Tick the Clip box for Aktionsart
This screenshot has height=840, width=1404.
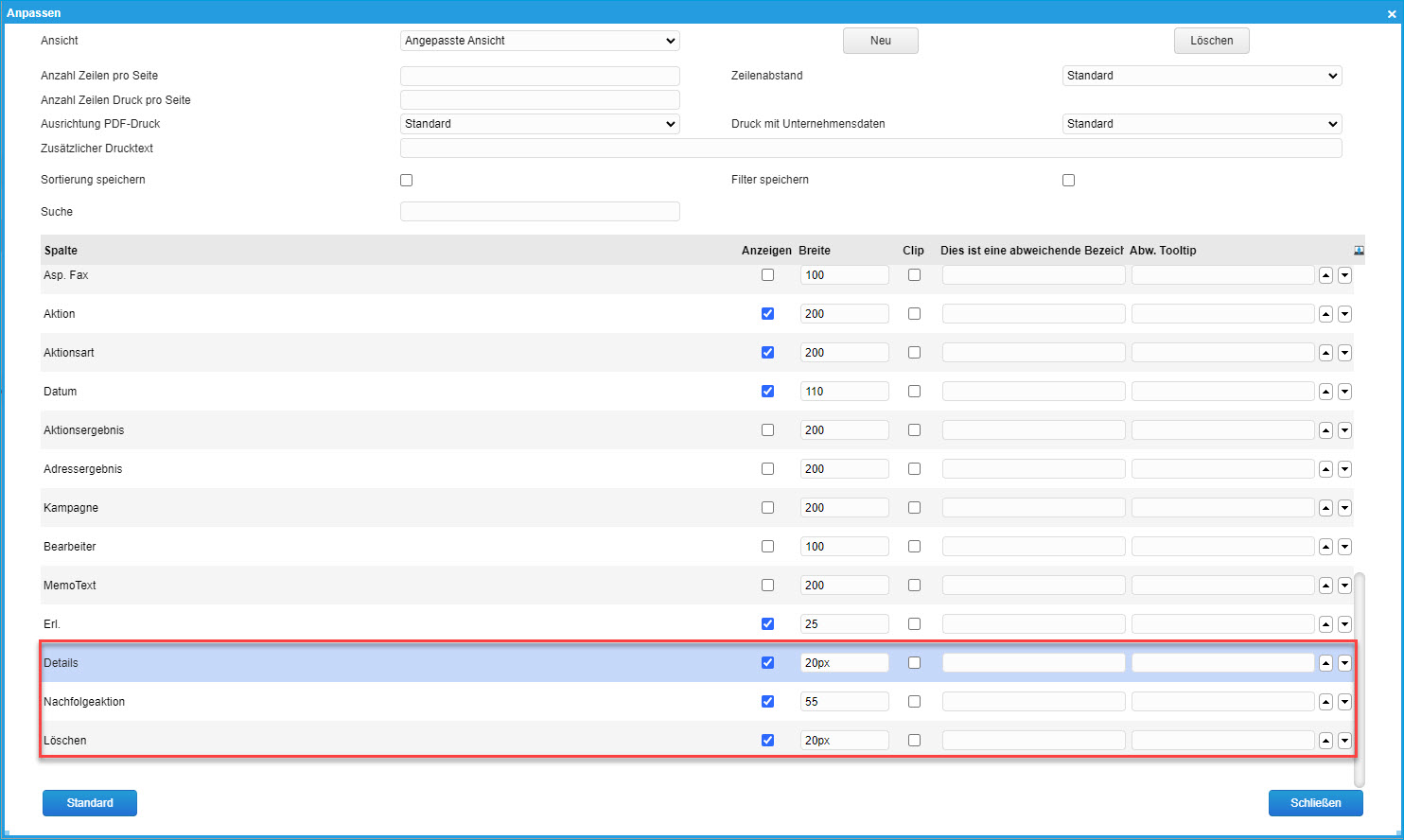click(914, 353)
